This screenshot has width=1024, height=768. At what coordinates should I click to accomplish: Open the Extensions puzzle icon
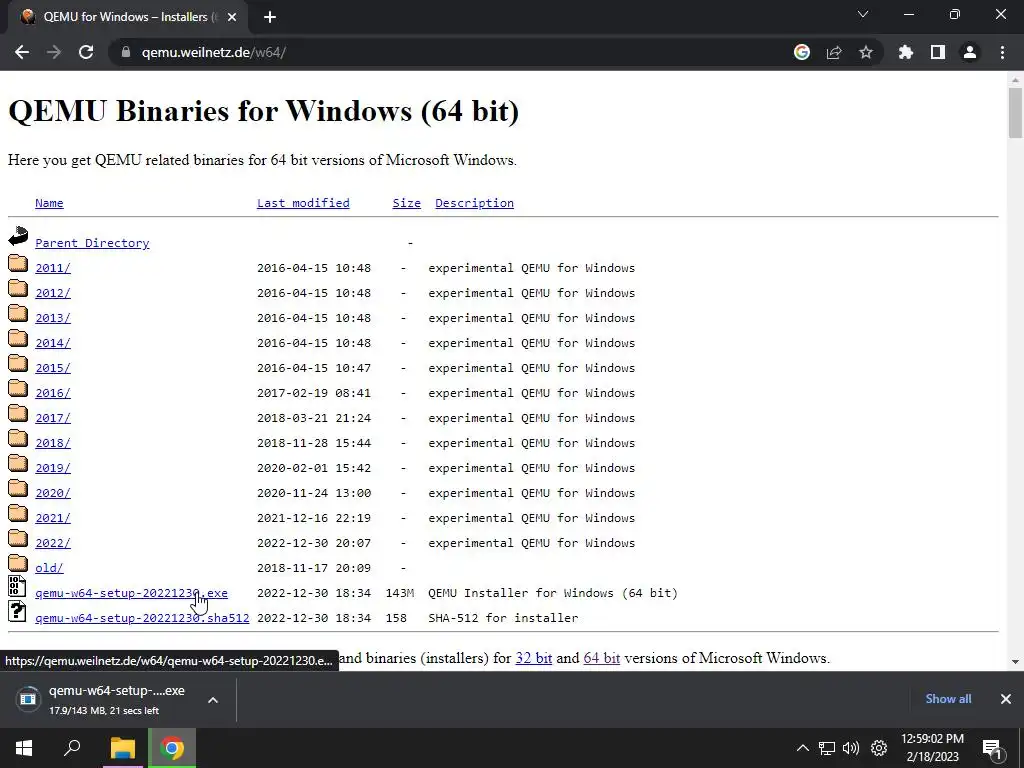pyautogui.click(x=906, y=52)
